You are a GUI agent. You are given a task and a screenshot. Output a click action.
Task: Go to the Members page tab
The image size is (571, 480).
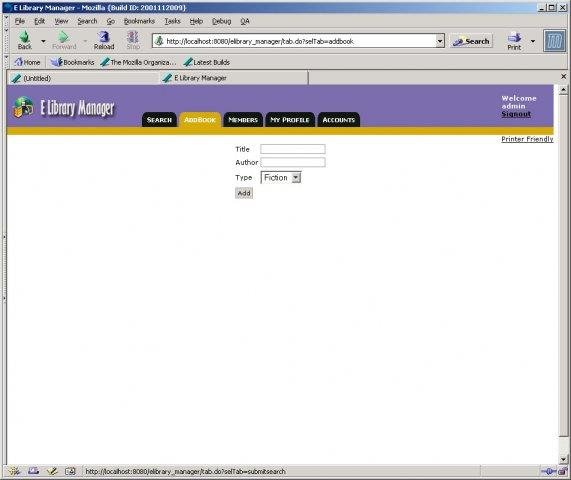coord(243,119)
